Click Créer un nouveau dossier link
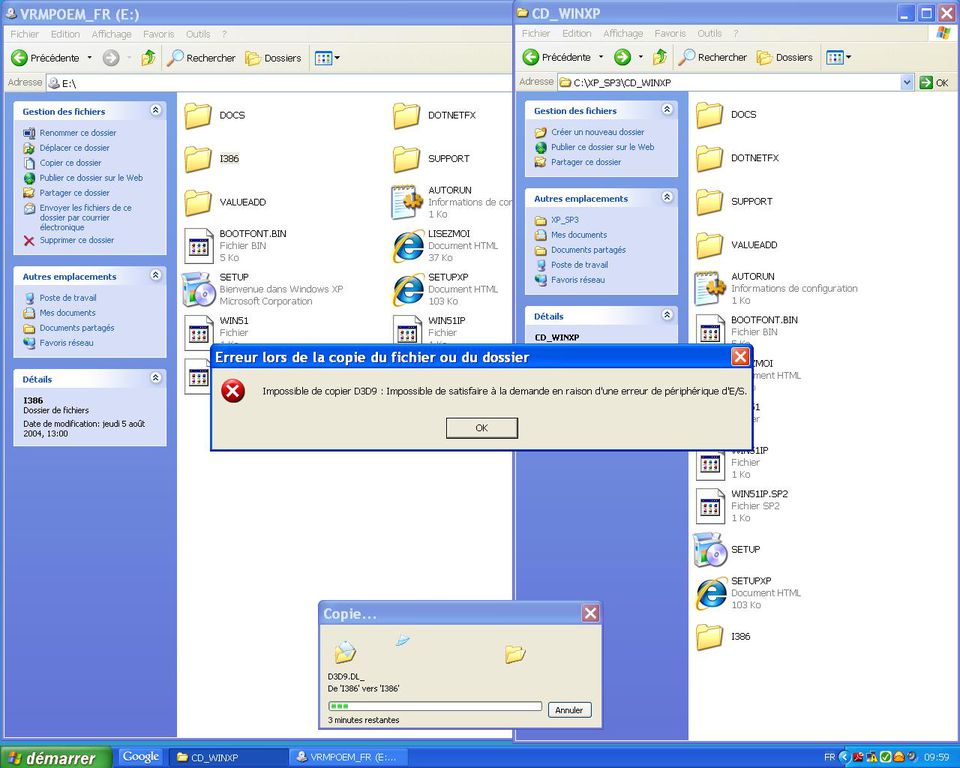960x768 pixels. [x=597, y=132]
